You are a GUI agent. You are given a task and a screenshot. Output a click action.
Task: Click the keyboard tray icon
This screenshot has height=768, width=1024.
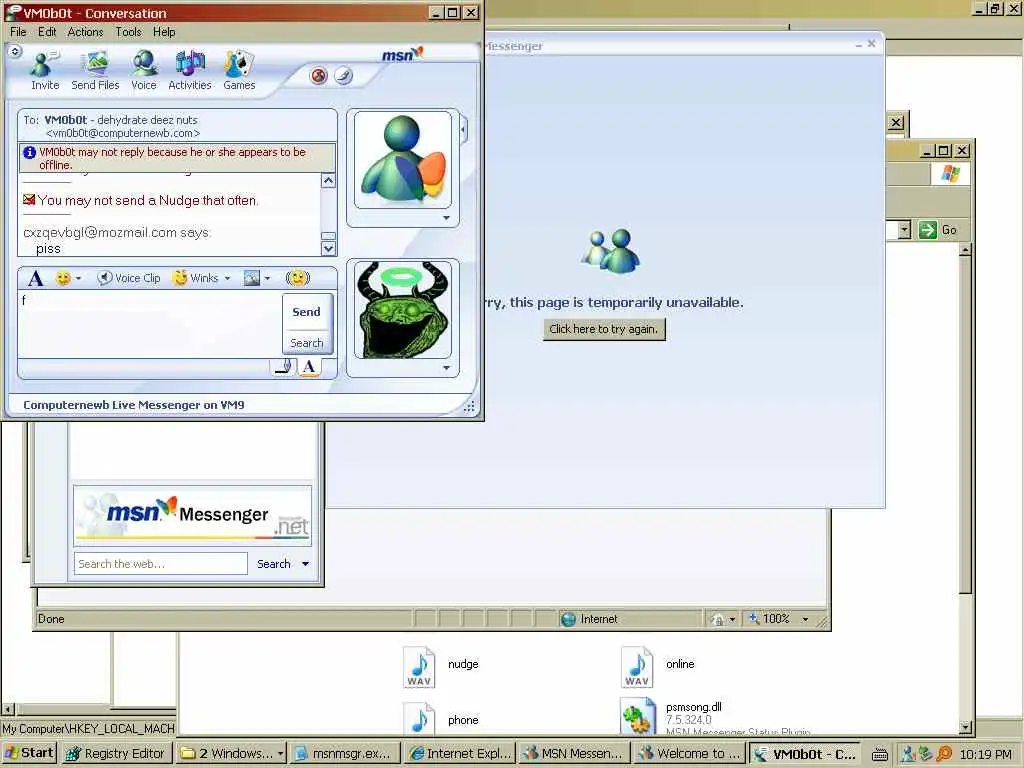880,755
